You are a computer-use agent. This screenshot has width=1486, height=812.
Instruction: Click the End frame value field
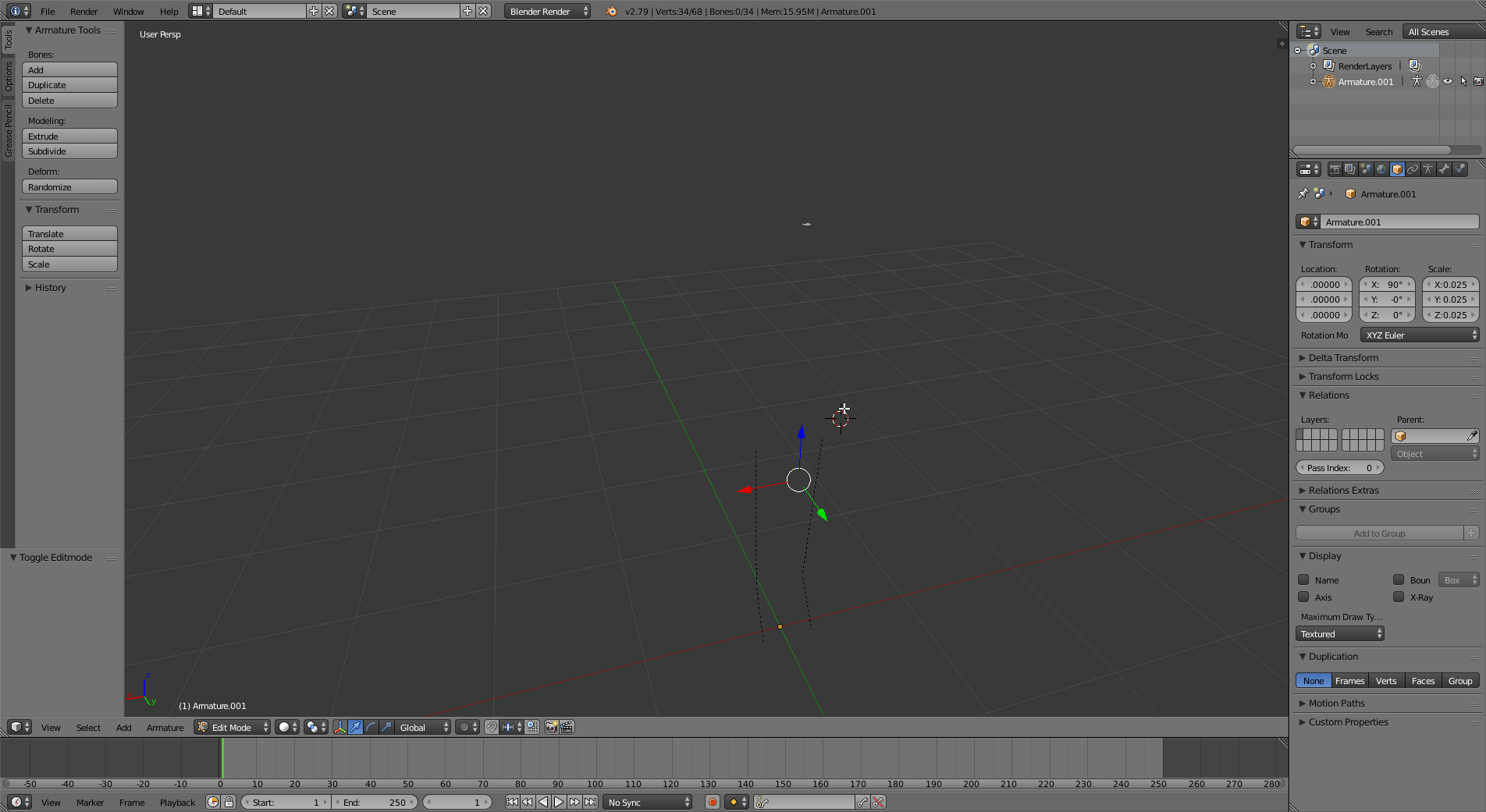point(375,802)
